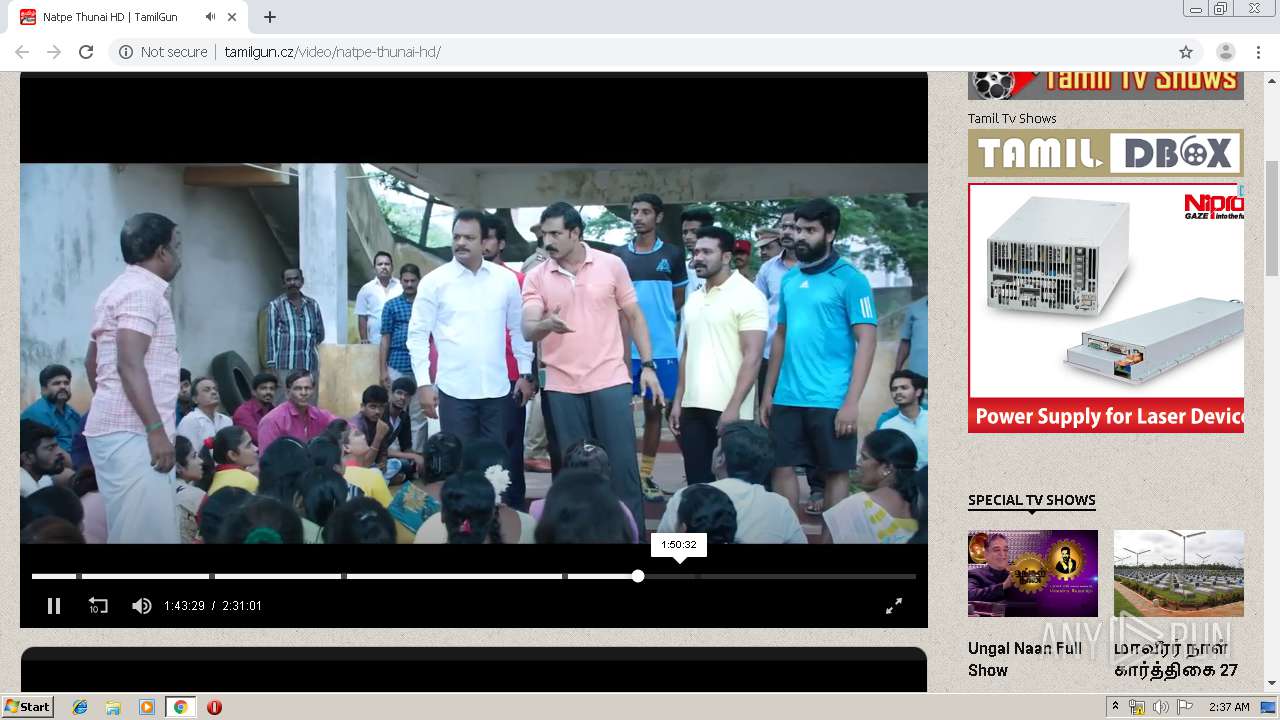Go back to previous page

pos(22,52)
